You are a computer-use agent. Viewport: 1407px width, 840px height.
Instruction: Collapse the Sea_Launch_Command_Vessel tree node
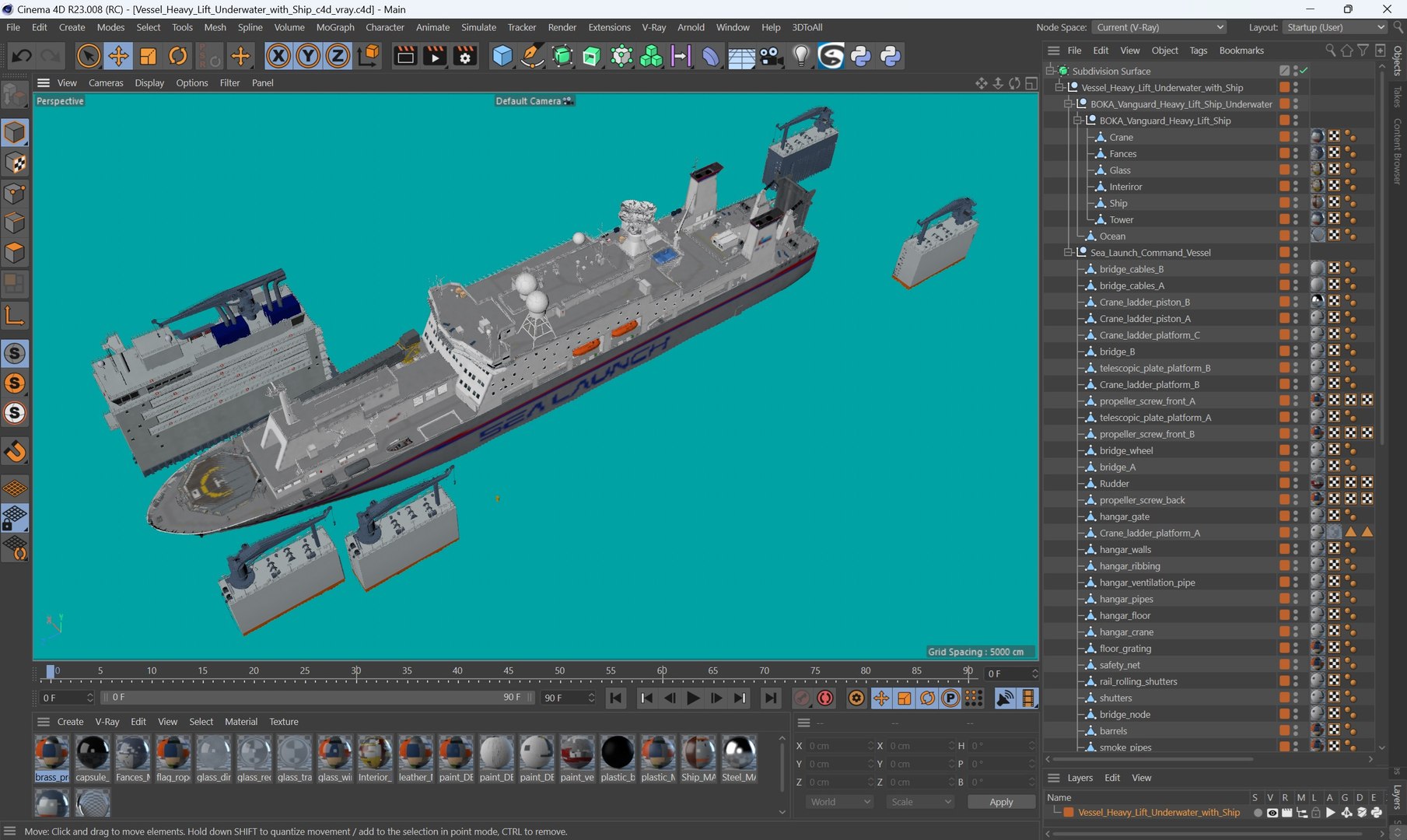tap(1069, 253)
